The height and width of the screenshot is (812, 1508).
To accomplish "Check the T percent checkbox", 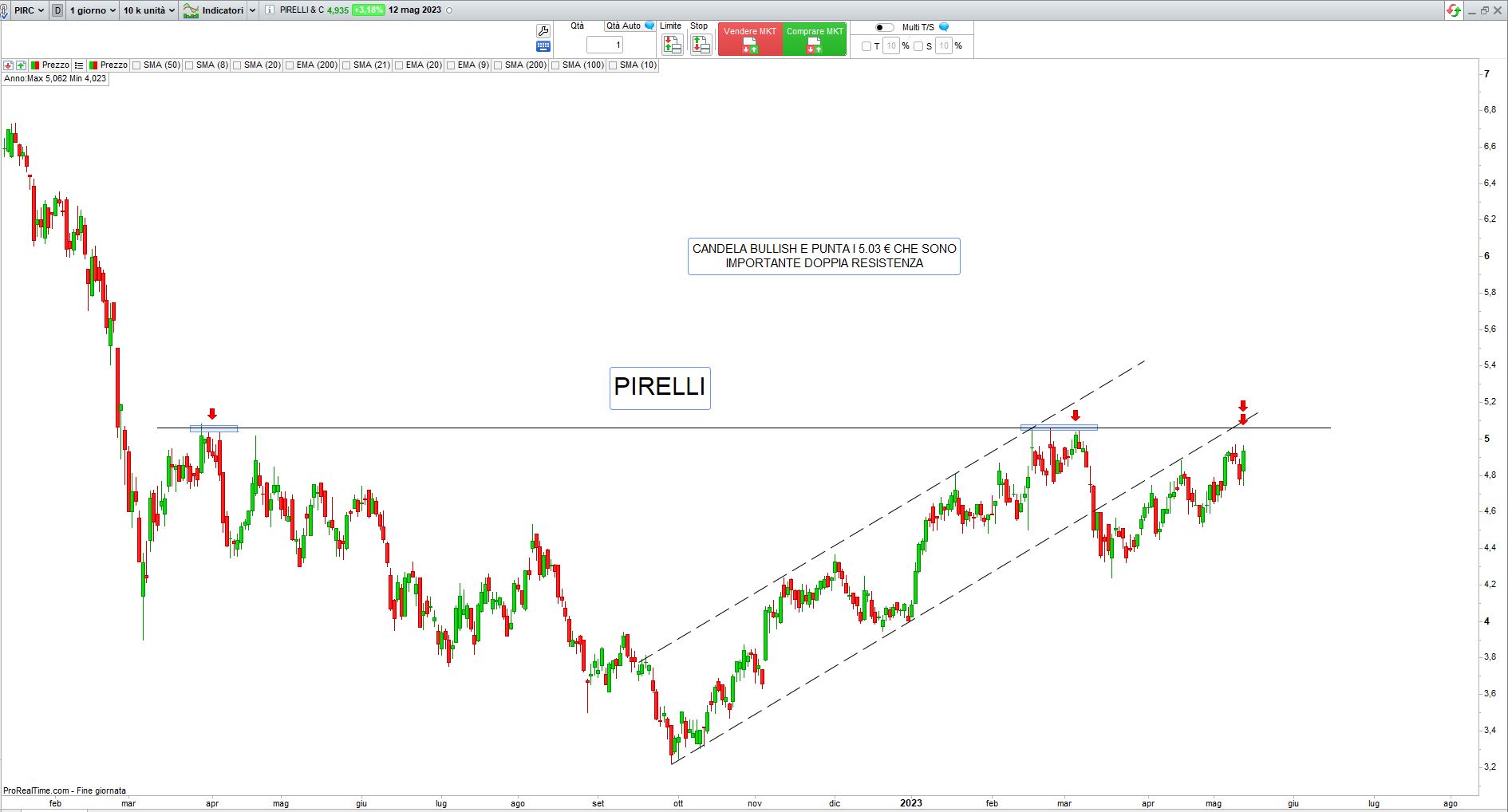I will [x=867, y=46].
